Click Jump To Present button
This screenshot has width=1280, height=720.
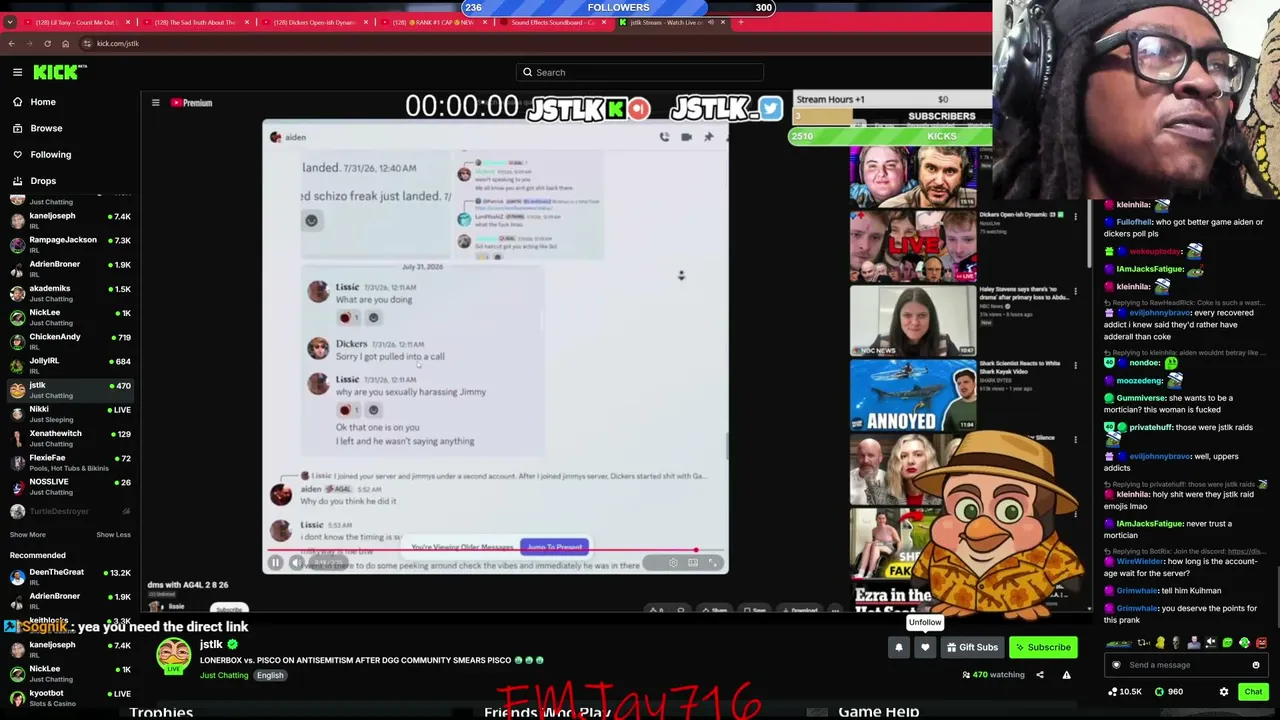(554, 547)
